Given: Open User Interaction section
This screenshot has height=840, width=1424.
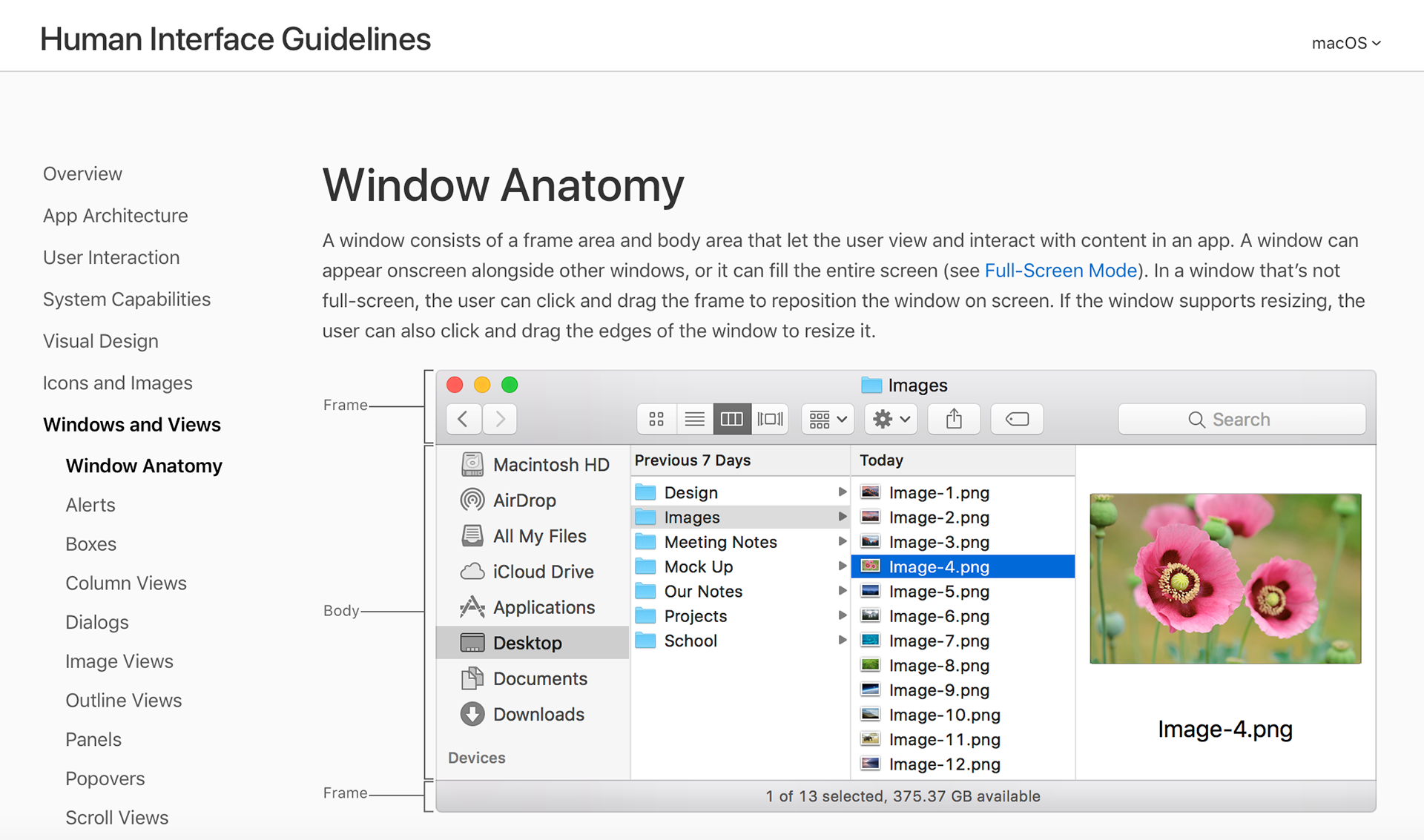Looking at the screenshot, I should (111, 257).
